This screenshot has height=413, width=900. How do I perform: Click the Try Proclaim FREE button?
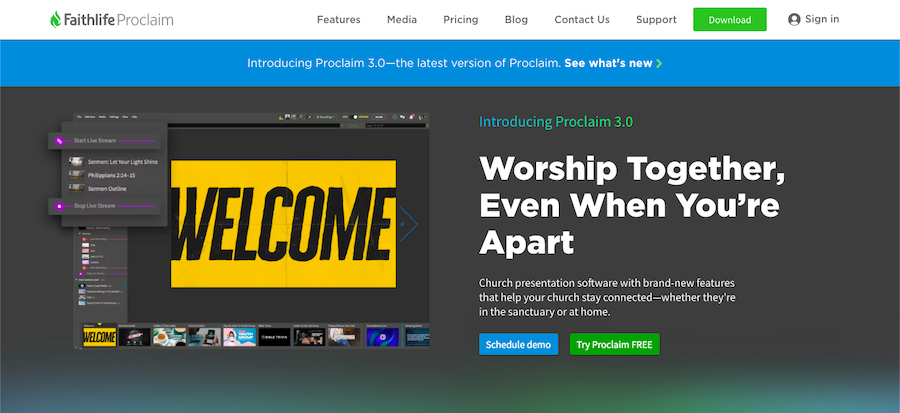(614, 344)
